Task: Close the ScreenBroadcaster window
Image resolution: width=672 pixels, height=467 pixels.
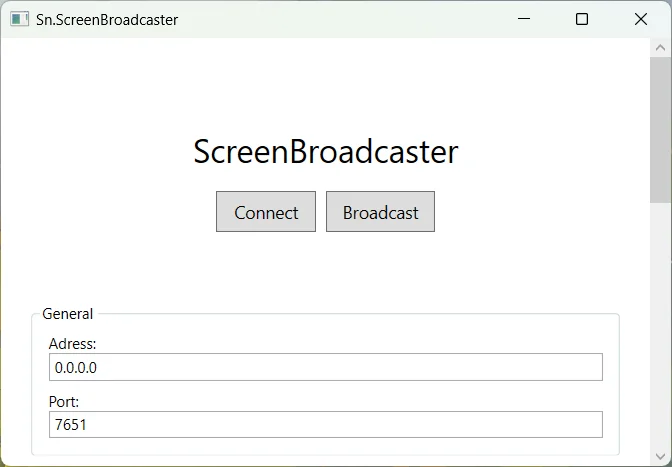Action: coord(641,19)
